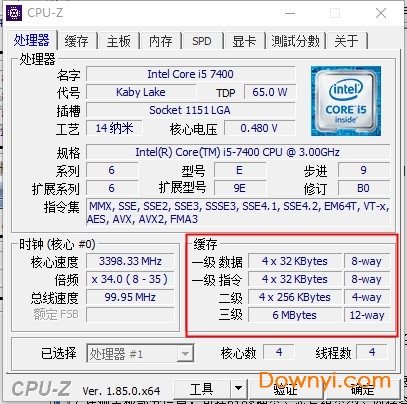
Task: Click the 工具 button
Action: tap(202, 388)
